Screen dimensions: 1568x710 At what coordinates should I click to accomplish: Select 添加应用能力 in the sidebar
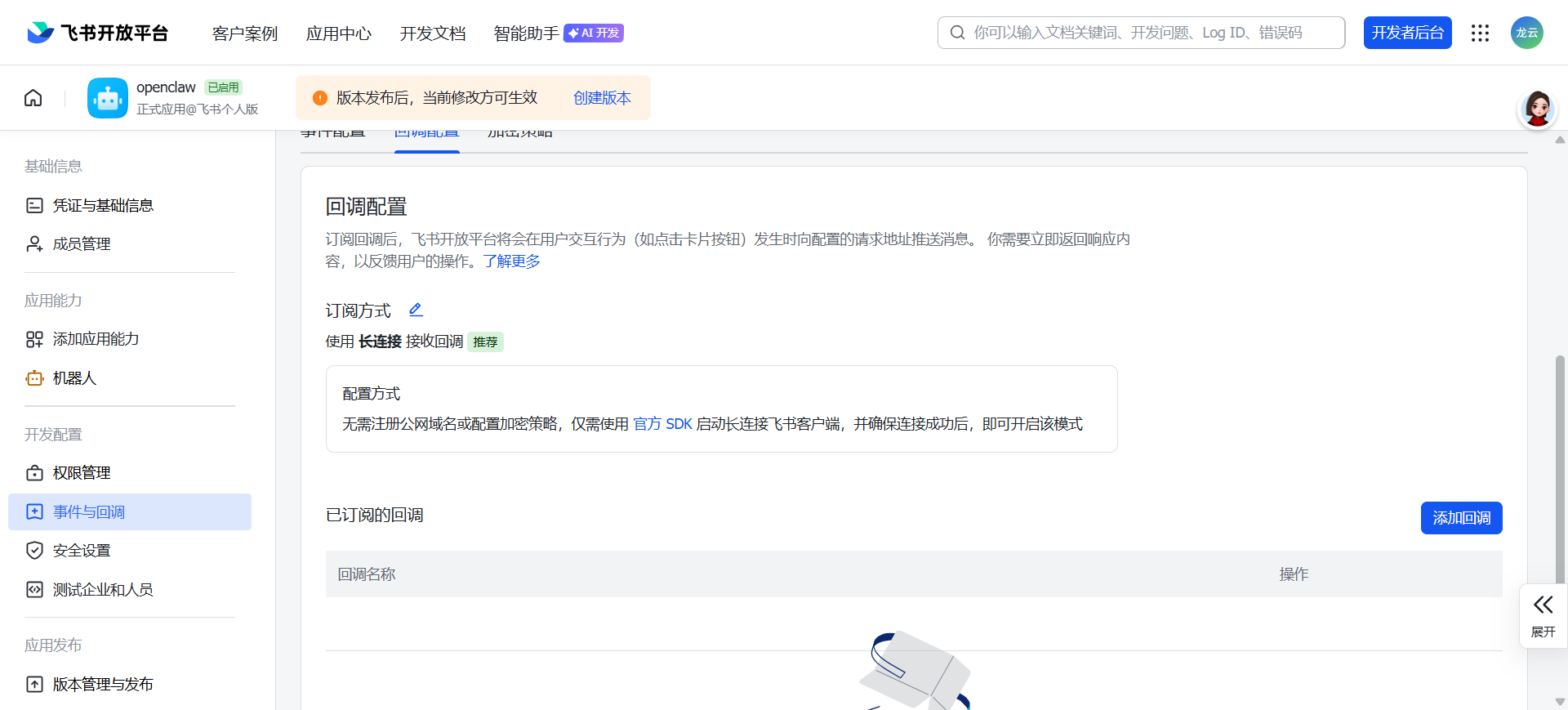[96, 339]
